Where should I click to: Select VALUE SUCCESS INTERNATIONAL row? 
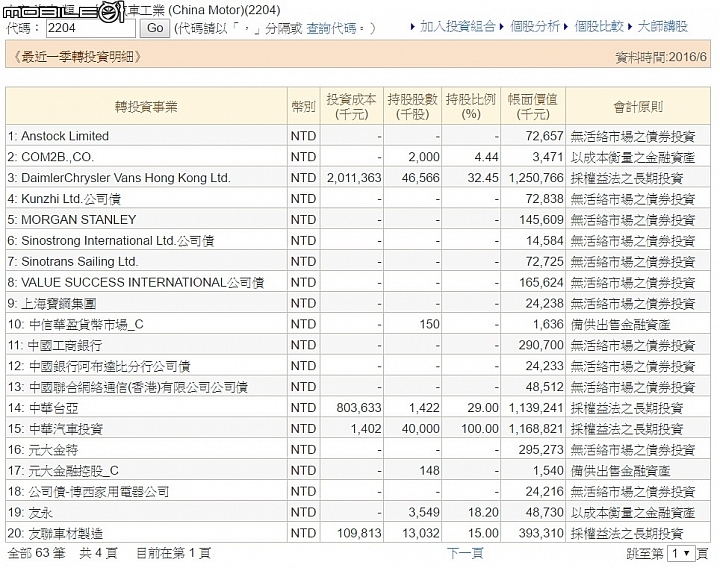[x=358, y=282]
